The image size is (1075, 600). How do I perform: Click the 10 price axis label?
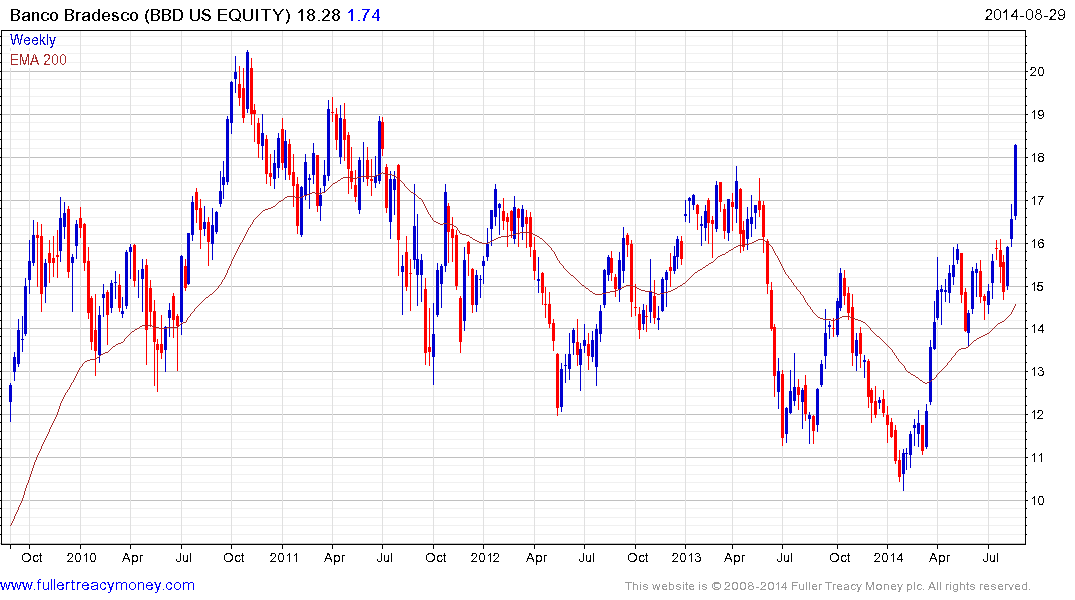coord(1037,501)
